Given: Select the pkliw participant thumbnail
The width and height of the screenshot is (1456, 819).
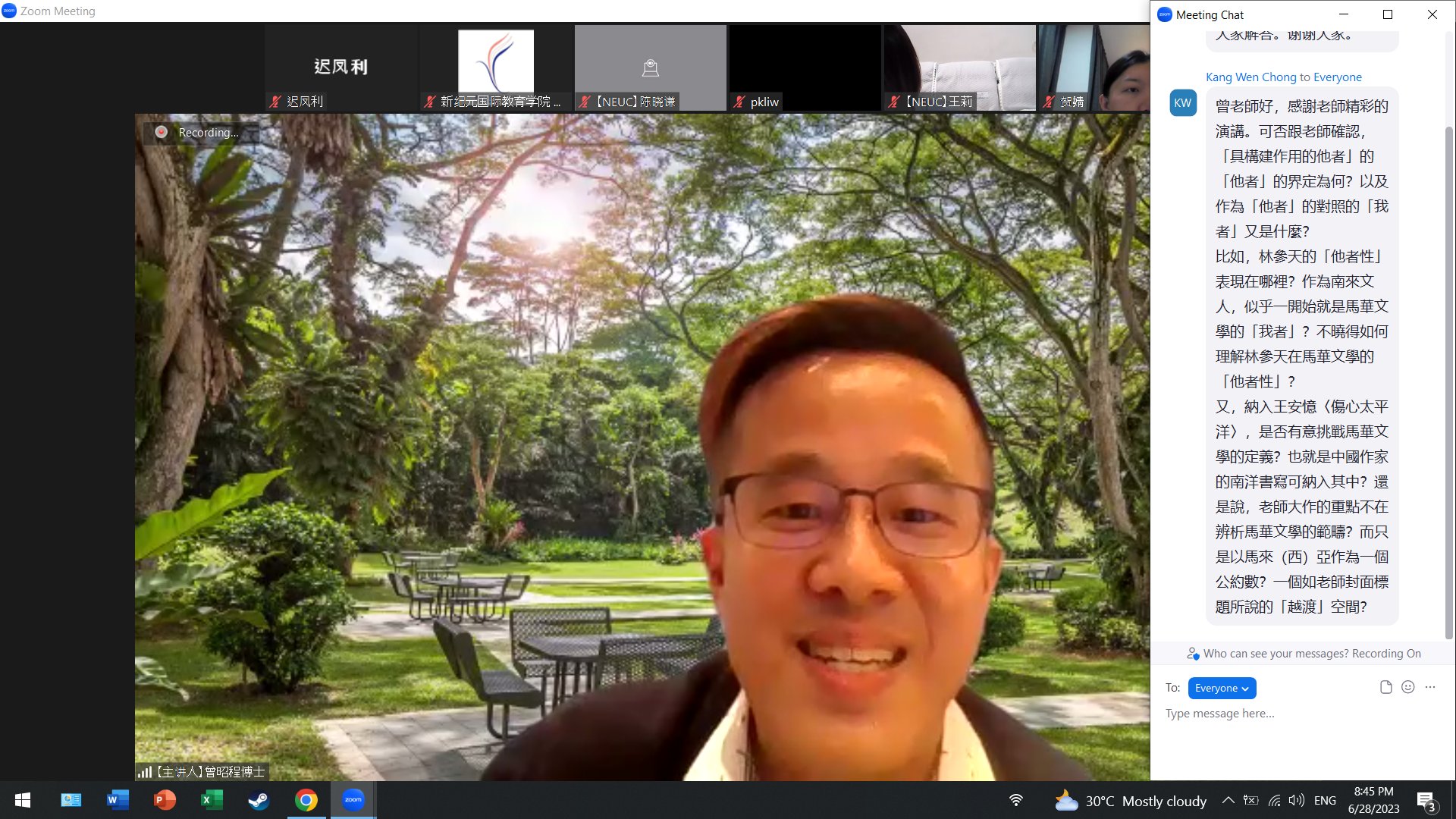Looking at the screenshot, I should coord(805,67).
